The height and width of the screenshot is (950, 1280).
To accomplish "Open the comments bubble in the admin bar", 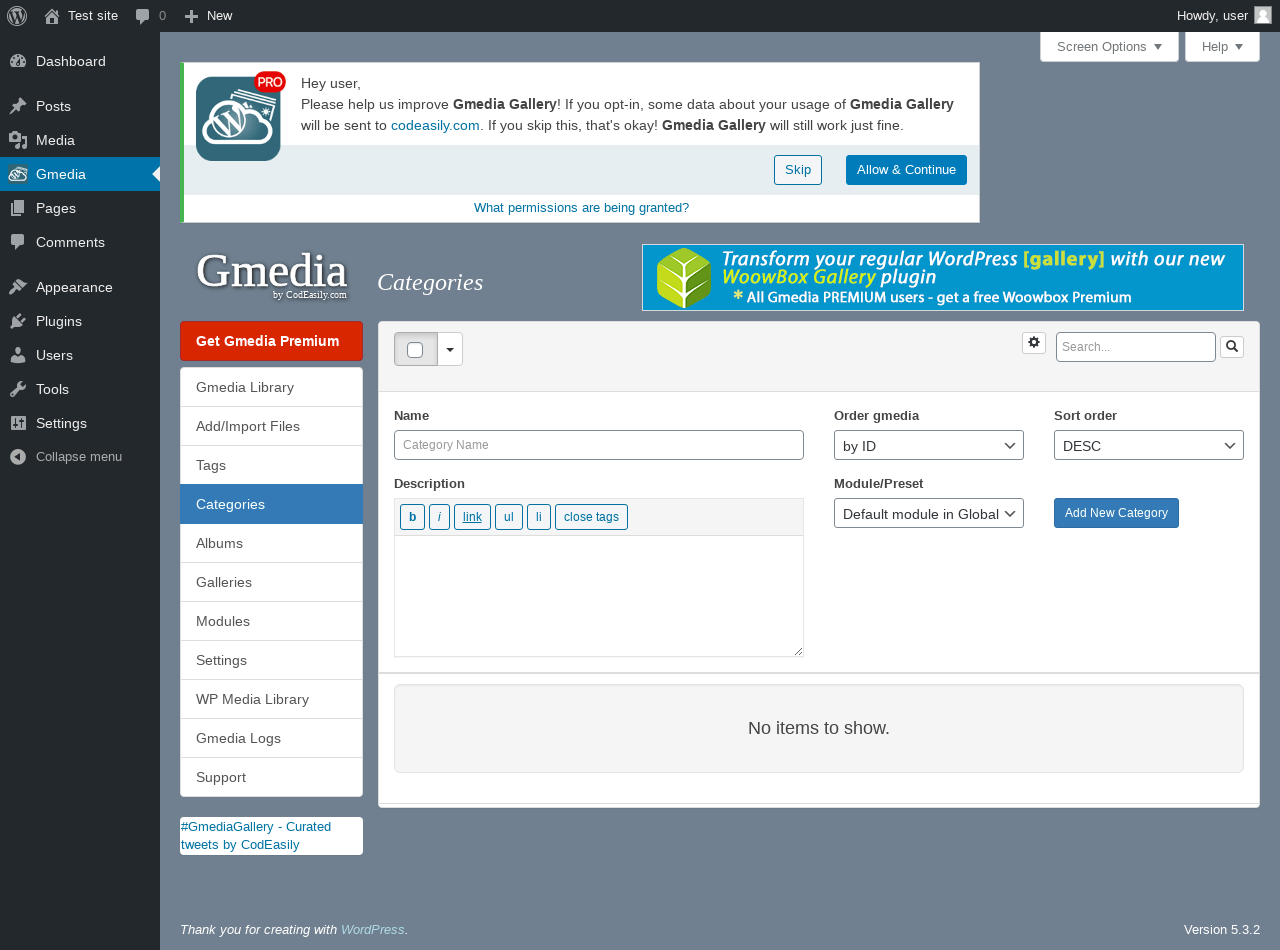I will pyautogui.click(x=143, y=16).
